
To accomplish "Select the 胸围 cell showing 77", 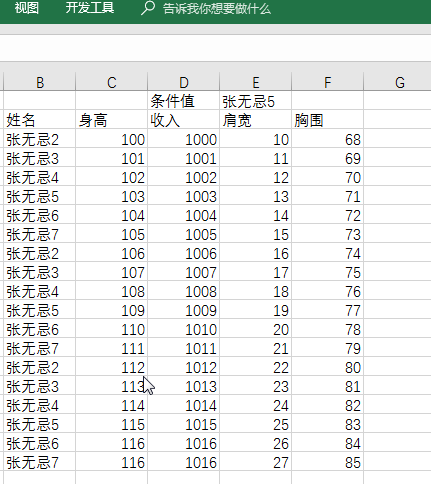I will pos(328,310).
